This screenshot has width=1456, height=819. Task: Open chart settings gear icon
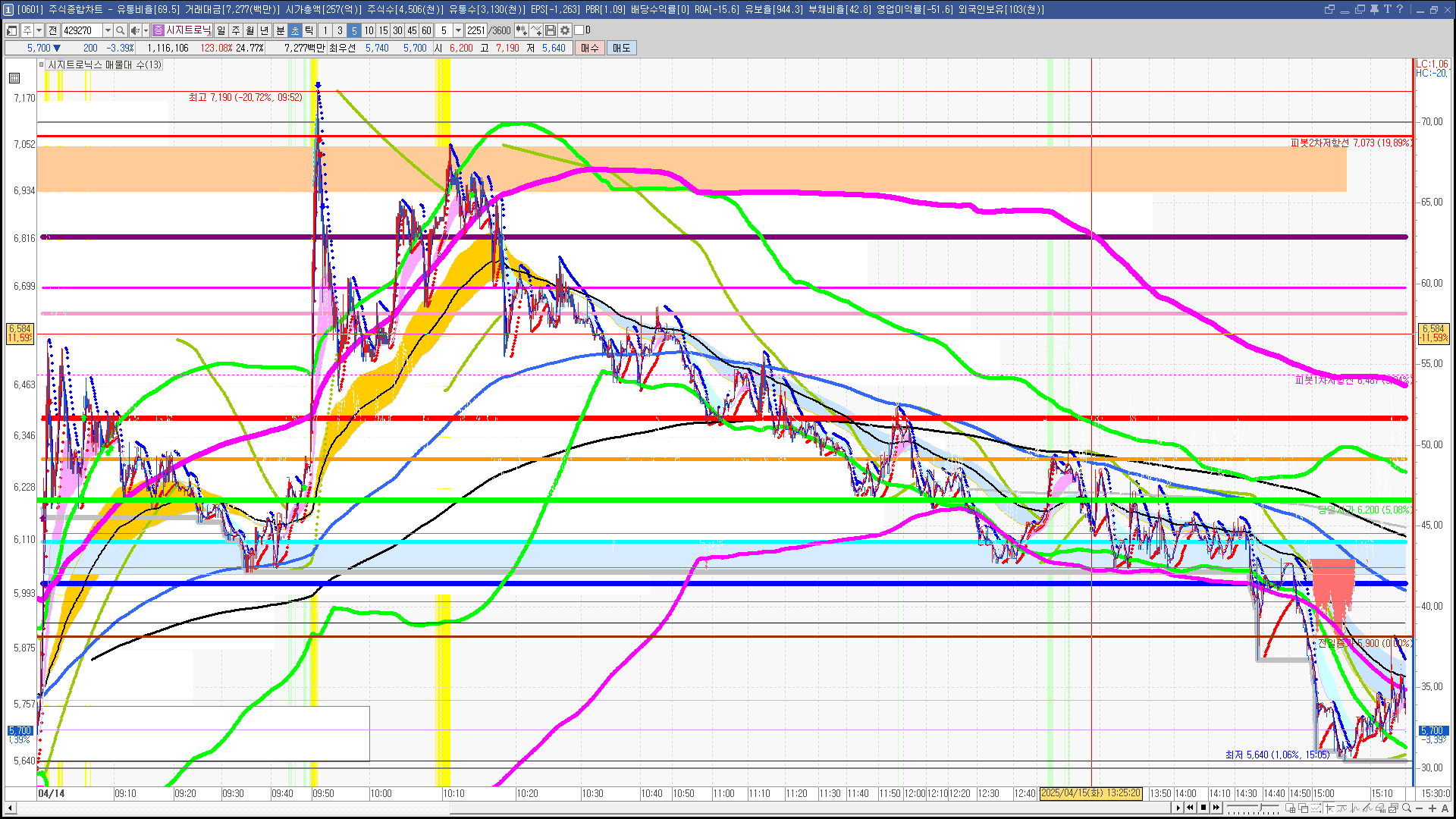coord(565,30)
